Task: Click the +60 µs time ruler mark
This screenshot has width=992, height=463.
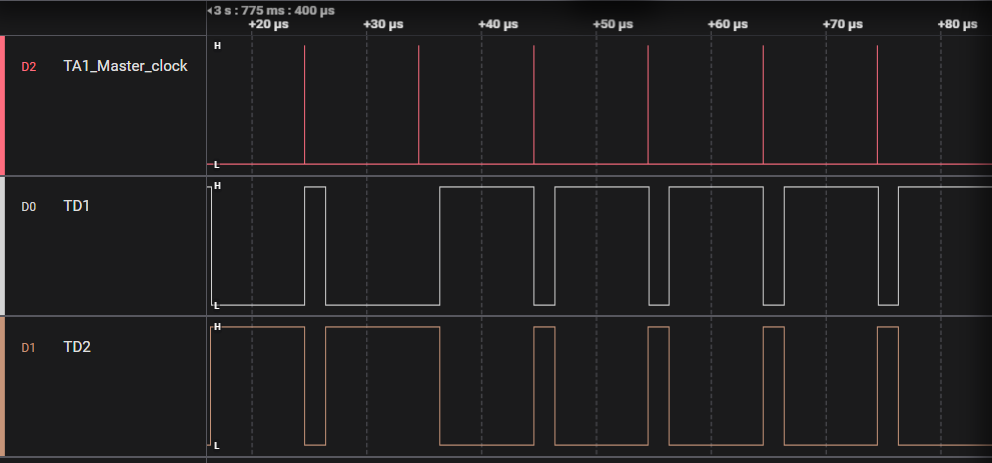Action: pyautogui.click(x=728, y=25)
